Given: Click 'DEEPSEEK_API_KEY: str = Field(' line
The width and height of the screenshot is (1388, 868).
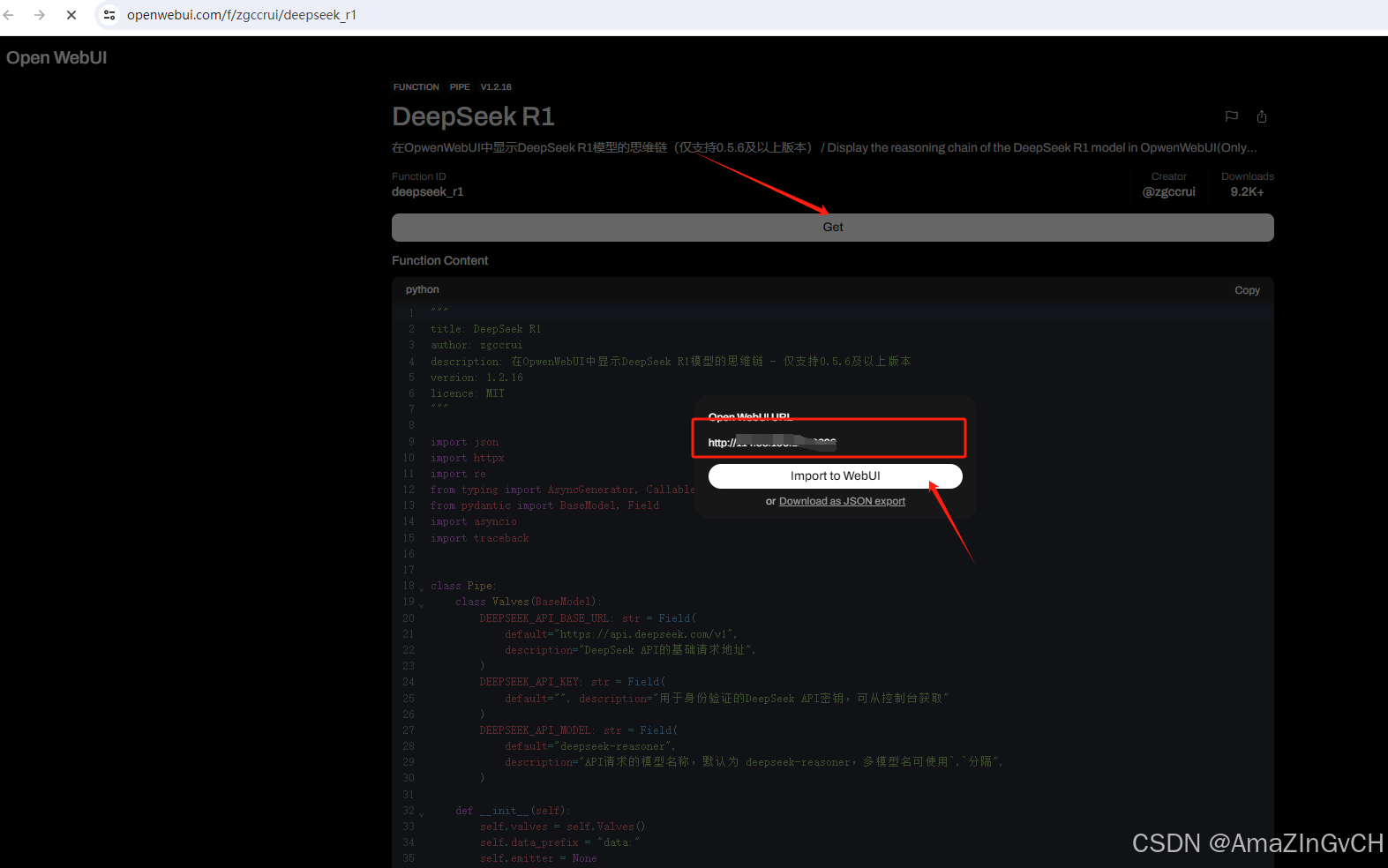Looking at the screenshot, I should (x=572, y=682).
